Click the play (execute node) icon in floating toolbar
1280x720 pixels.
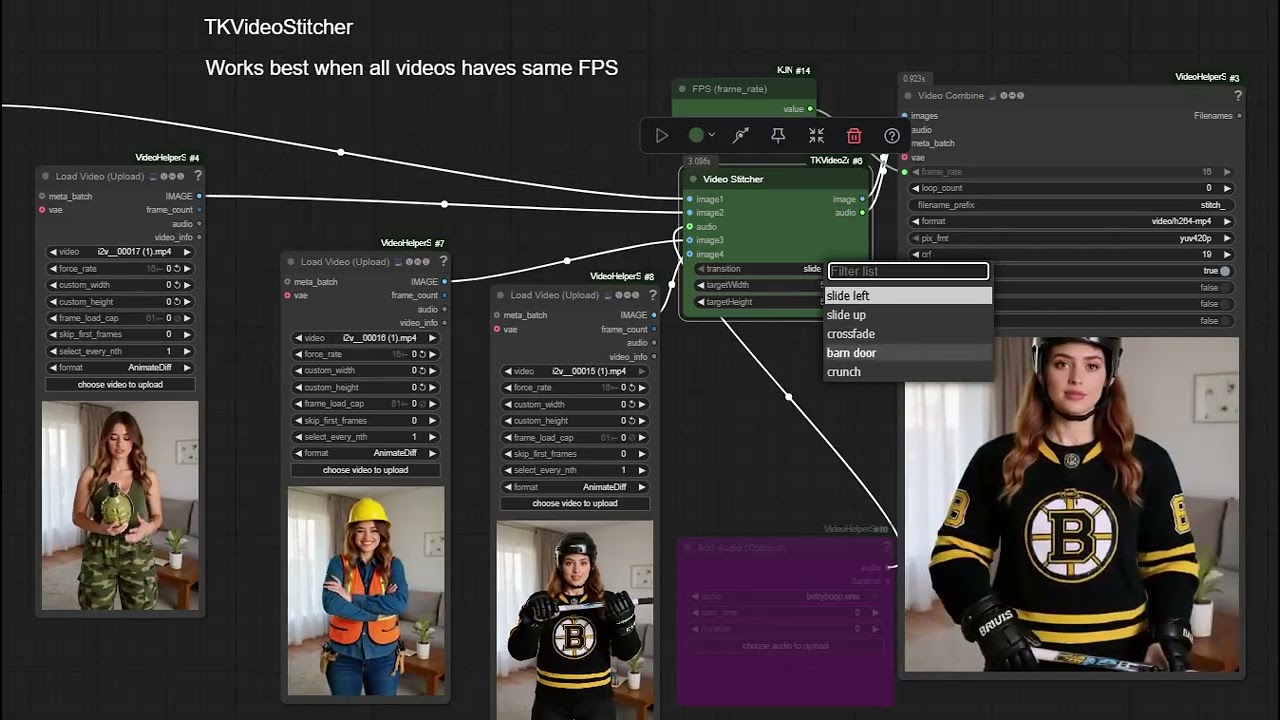[x=662, y=136]
